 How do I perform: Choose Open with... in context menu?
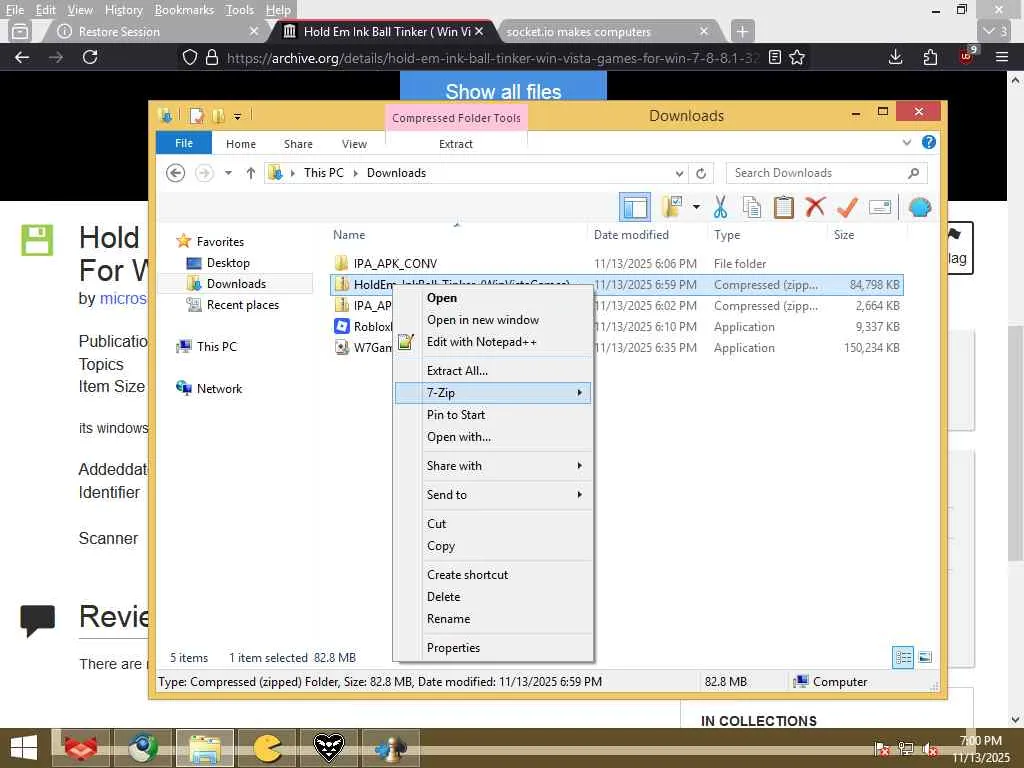click(x=493, y=437)
